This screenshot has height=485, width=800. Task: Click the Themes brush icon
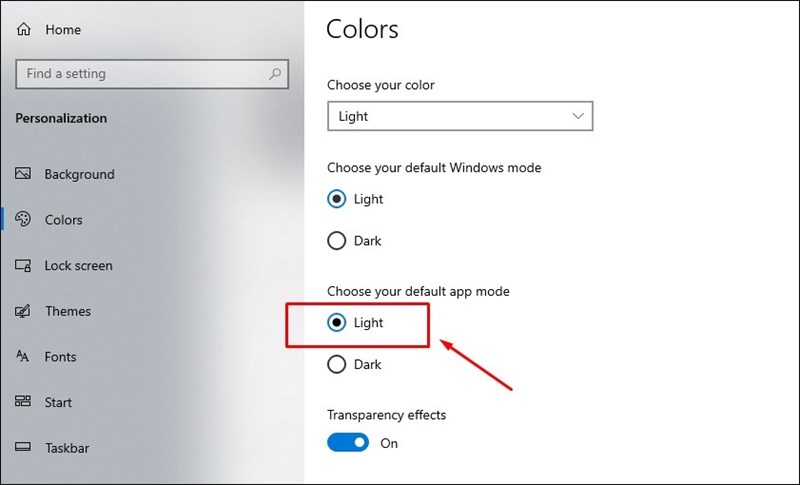click(x=22, y=311)
